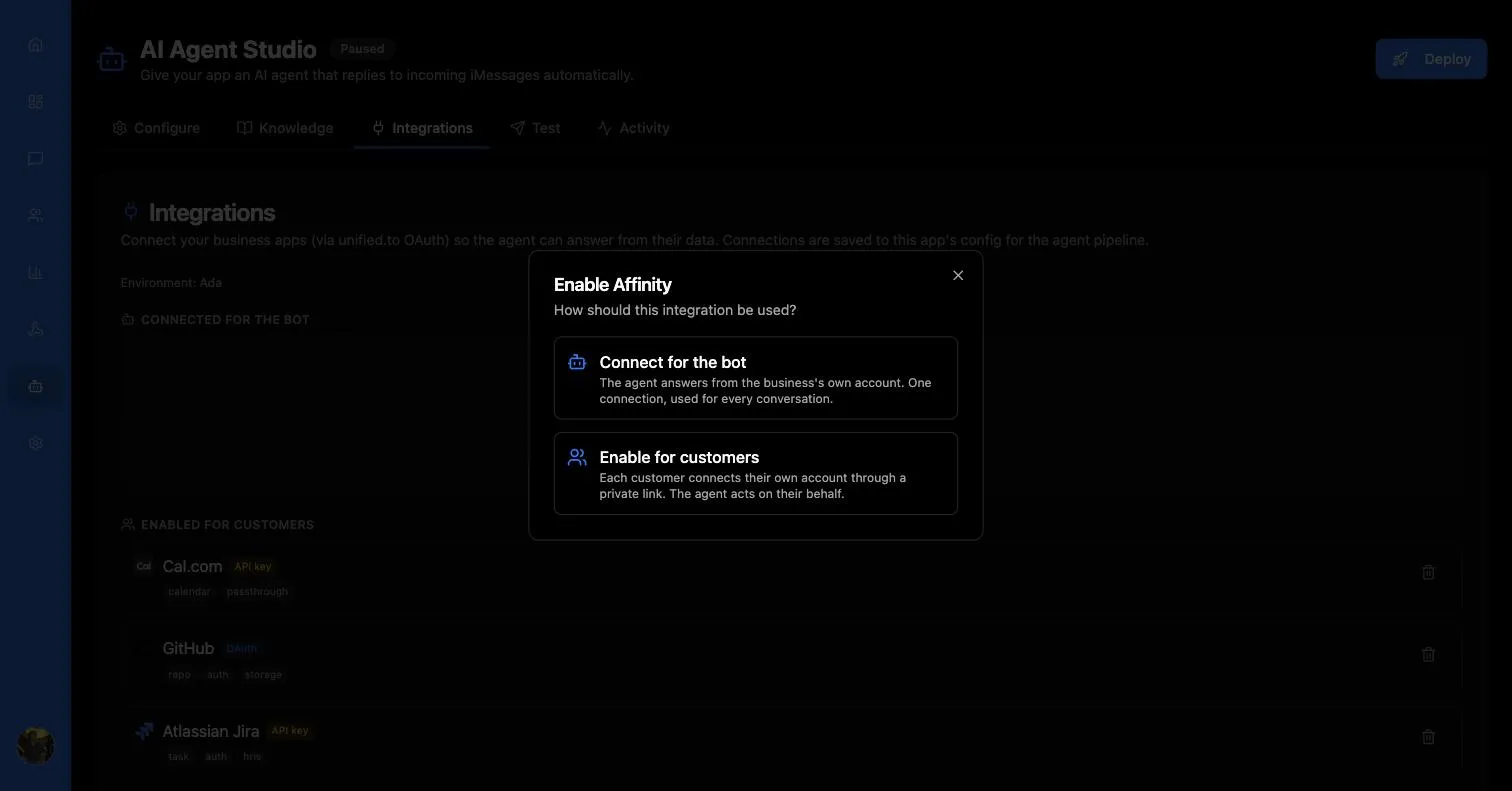1512x791 pixels.
Task: Click the GitHub integration name
Action: [x=188, y=648]
